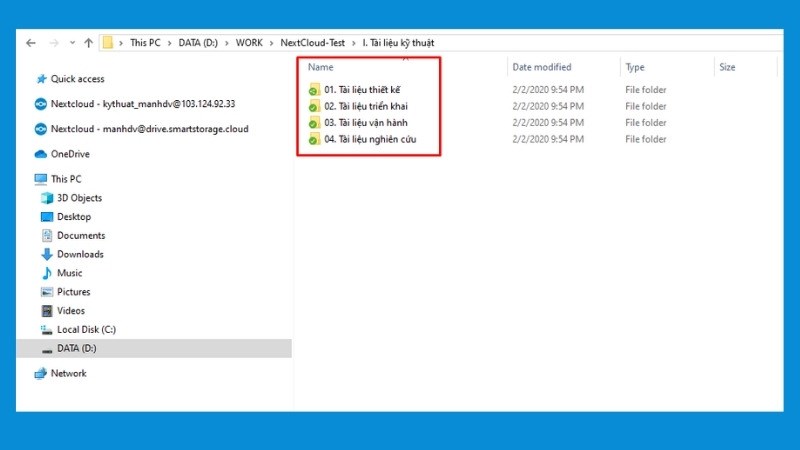The height and width of the screenshot is (450, 800).
Task: Click the Videos film icon
Action: click(47, 311)
